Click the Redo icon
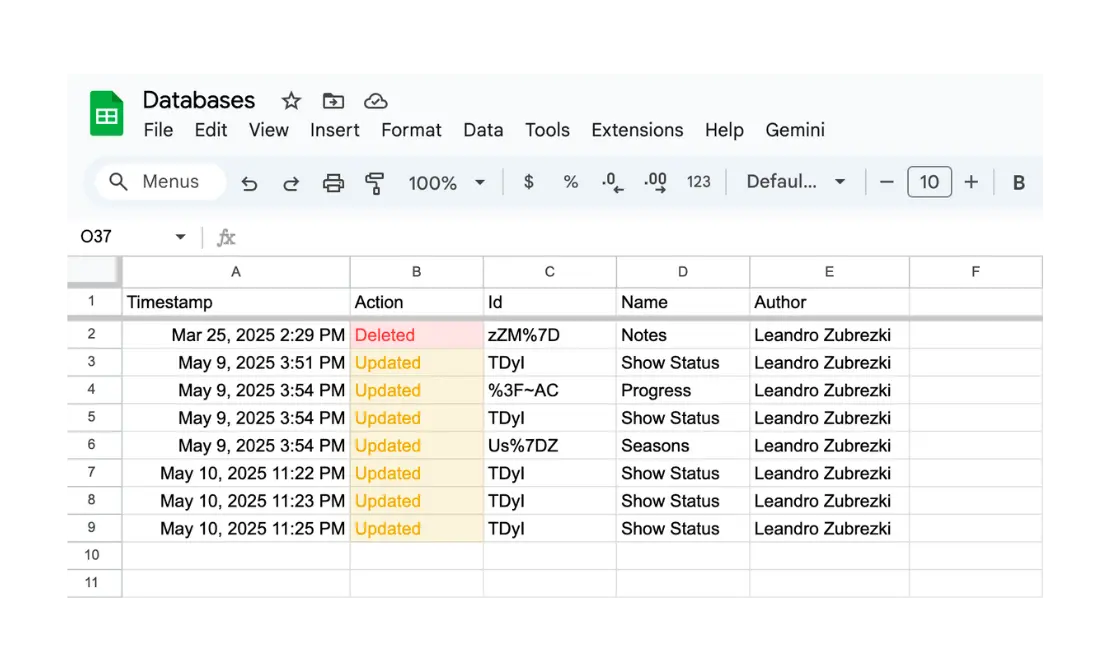This screenshot has width=1110, height=672. [x=290, y=182]
